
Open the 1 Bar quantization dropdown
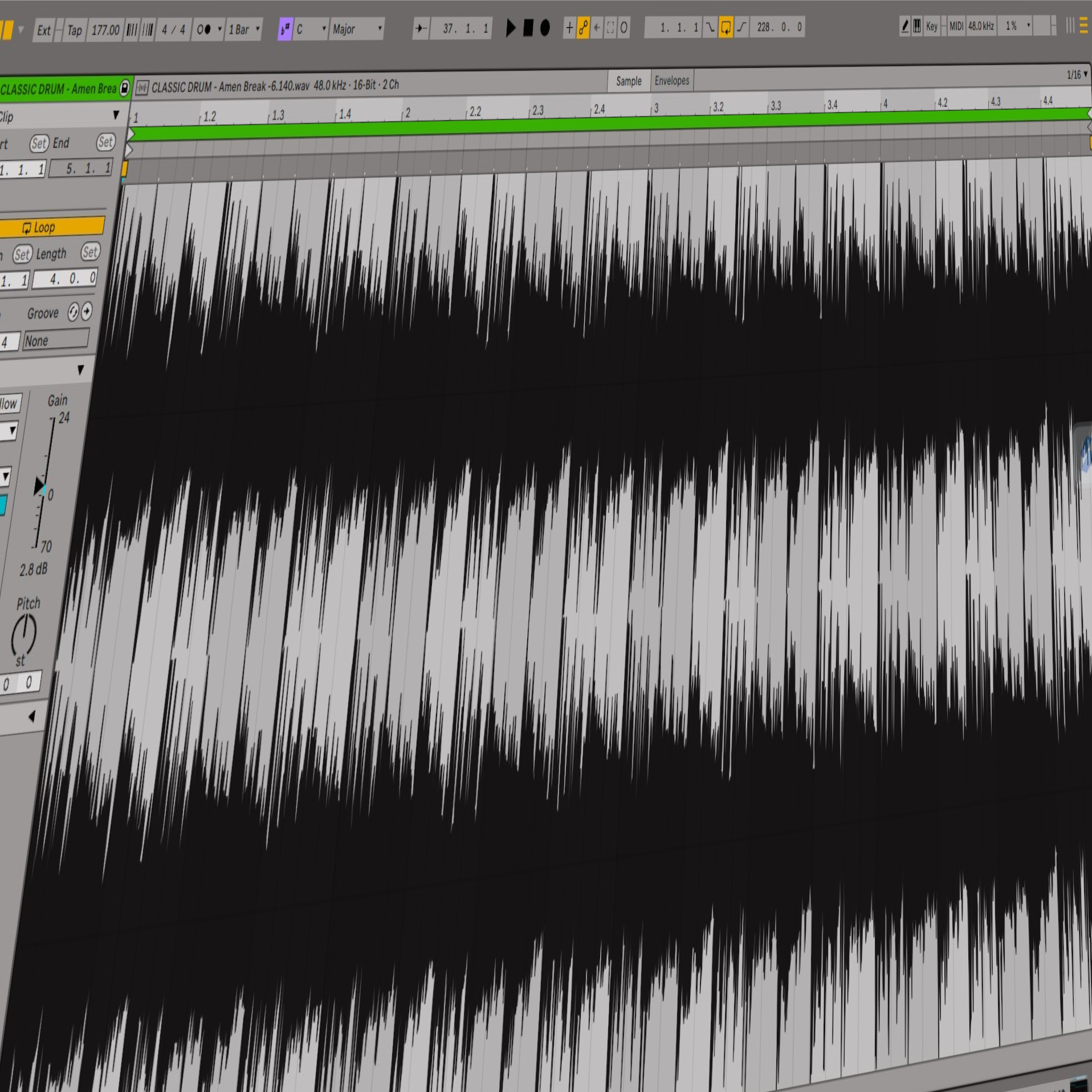coord(244,30)
